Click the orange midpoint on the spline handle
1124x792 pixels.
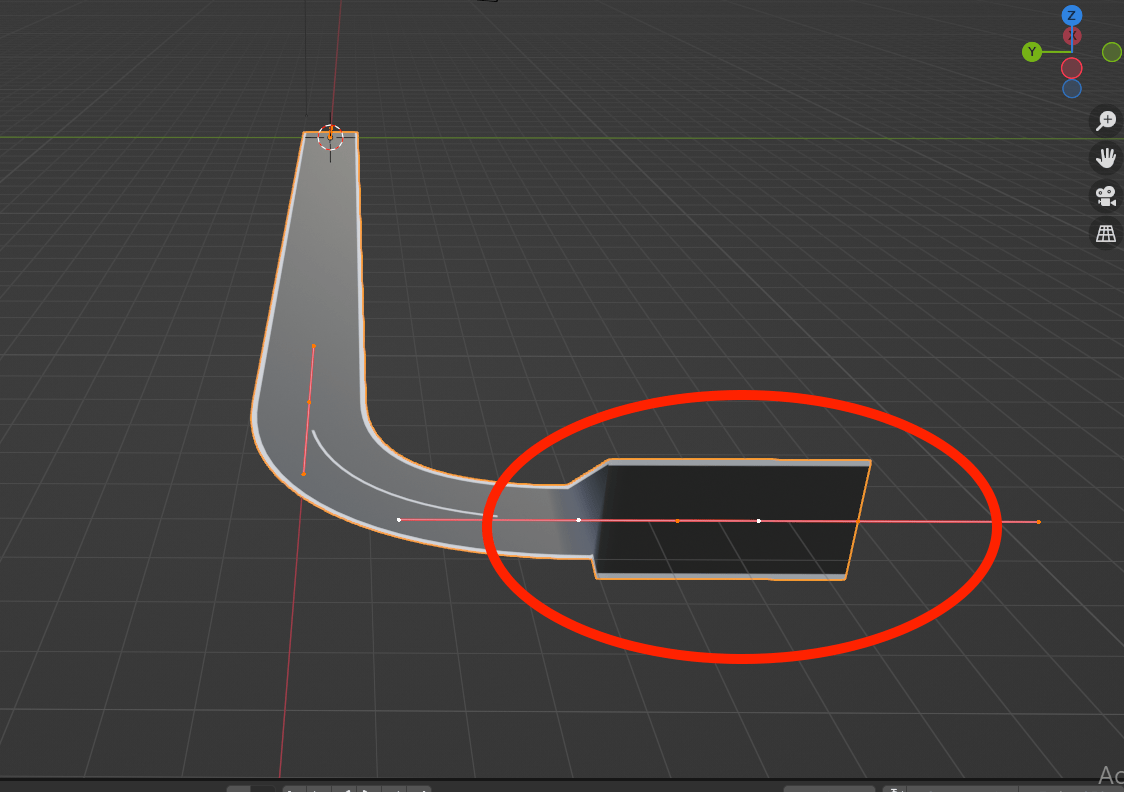(678, 520)
